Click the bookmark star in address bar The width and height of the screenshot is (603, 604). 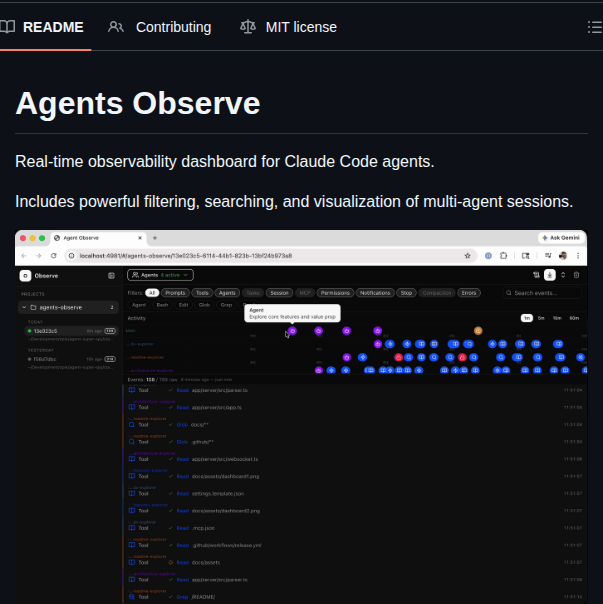pos(467,255)
